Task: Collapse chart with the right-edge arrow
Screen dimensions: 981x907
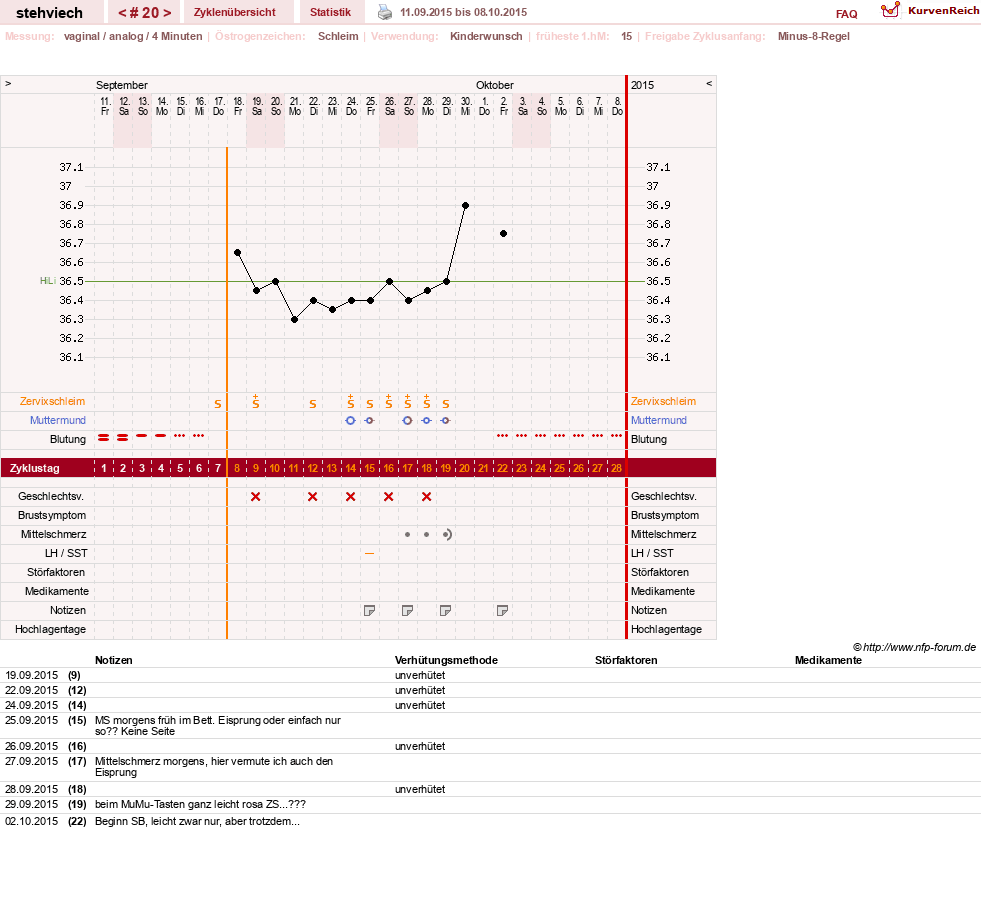Action: tap(709, 83)
